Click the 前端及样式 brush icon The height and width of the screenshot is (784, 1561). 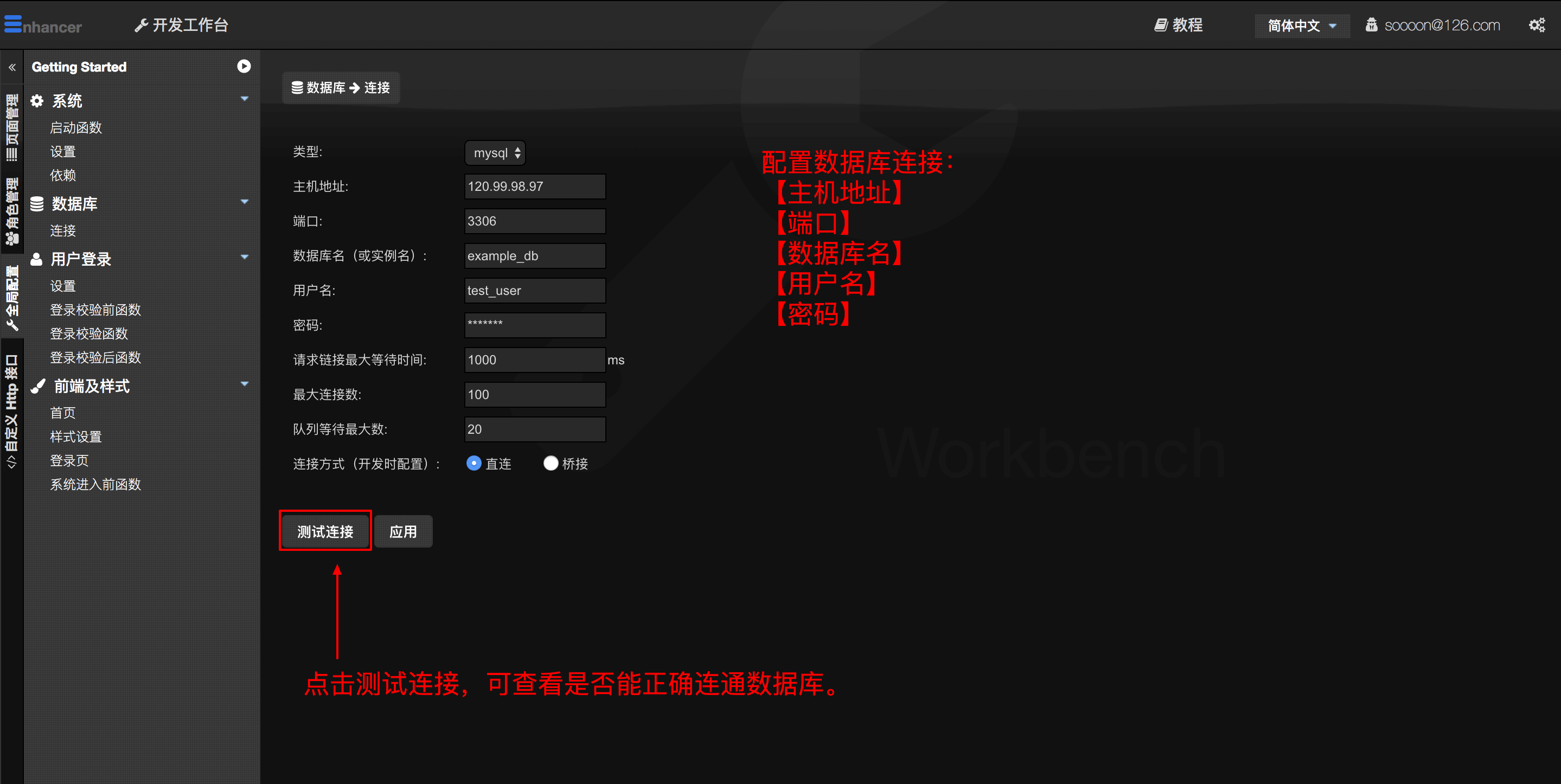point(38,386)
